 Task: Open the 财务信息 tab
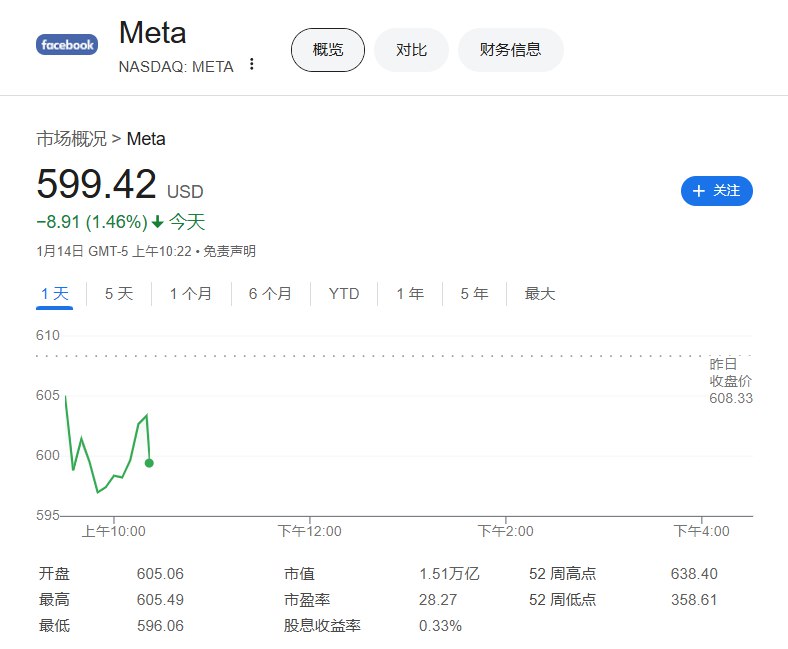click(x=510, y=50)
